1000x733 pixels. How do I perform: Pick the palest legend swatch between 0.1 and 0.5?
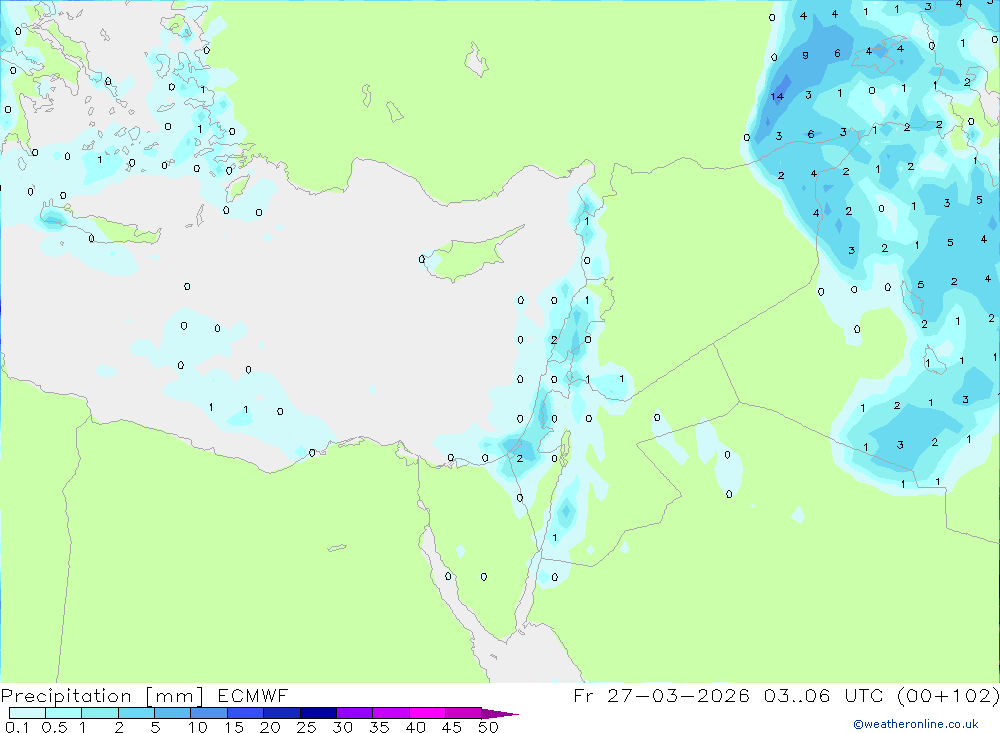27,713
